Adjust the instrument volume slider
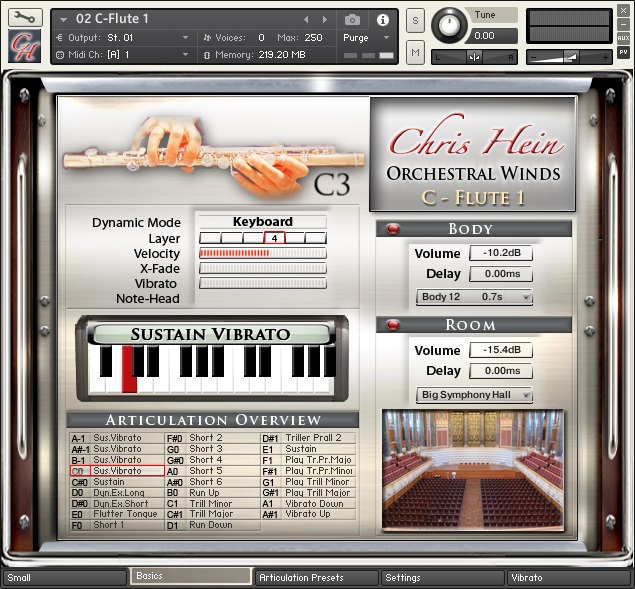Image resolution: width=635 pixels, height=589 pixels. 569,57
